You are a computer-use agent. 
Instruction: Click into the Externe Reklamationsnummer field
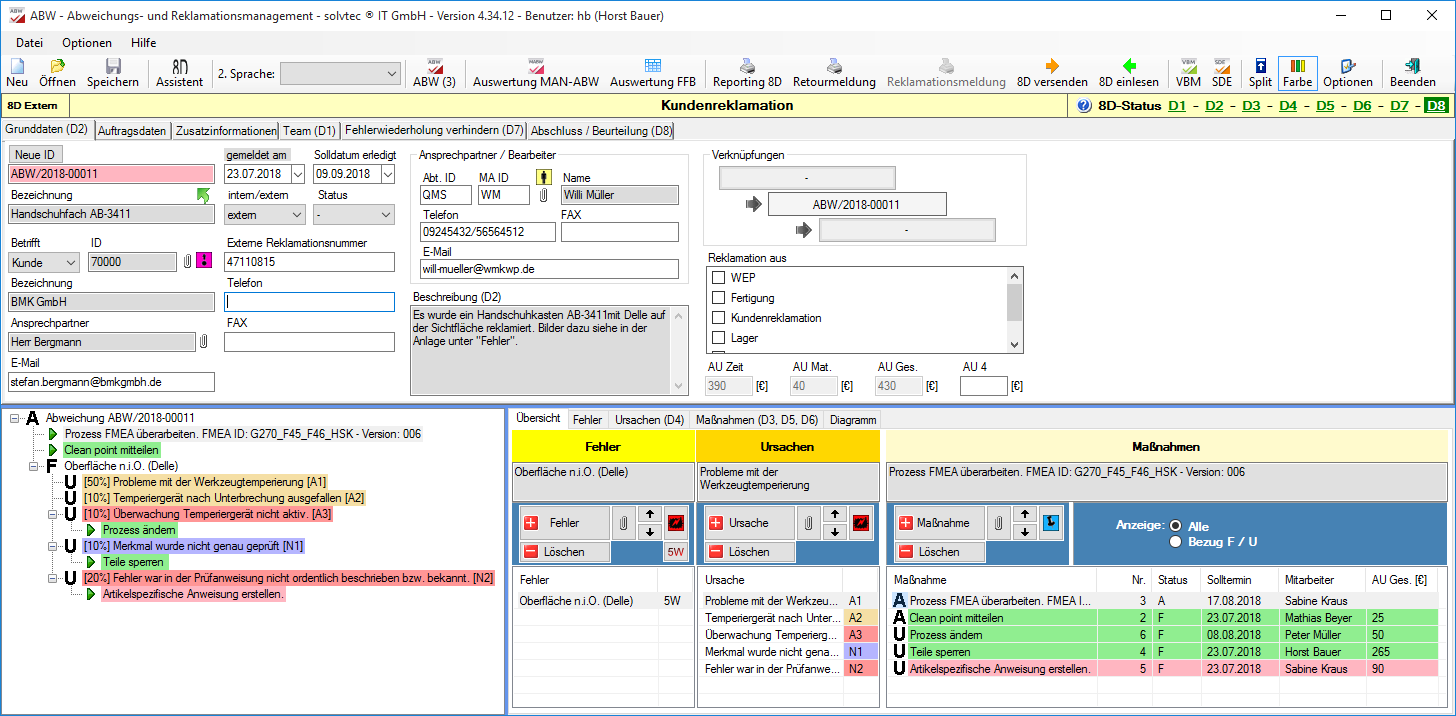[310, 262]
